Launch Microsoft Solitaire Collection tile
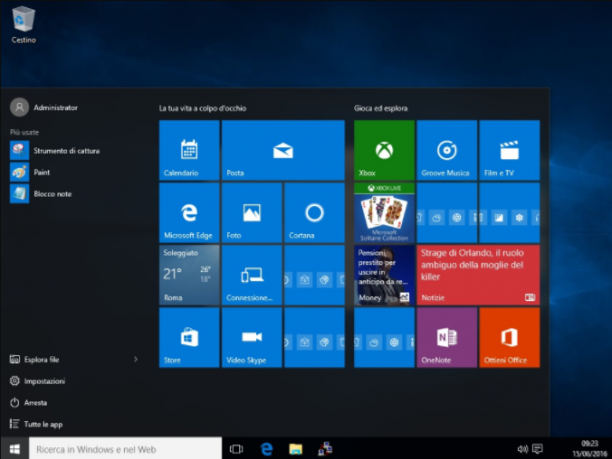 pos(384,213)
